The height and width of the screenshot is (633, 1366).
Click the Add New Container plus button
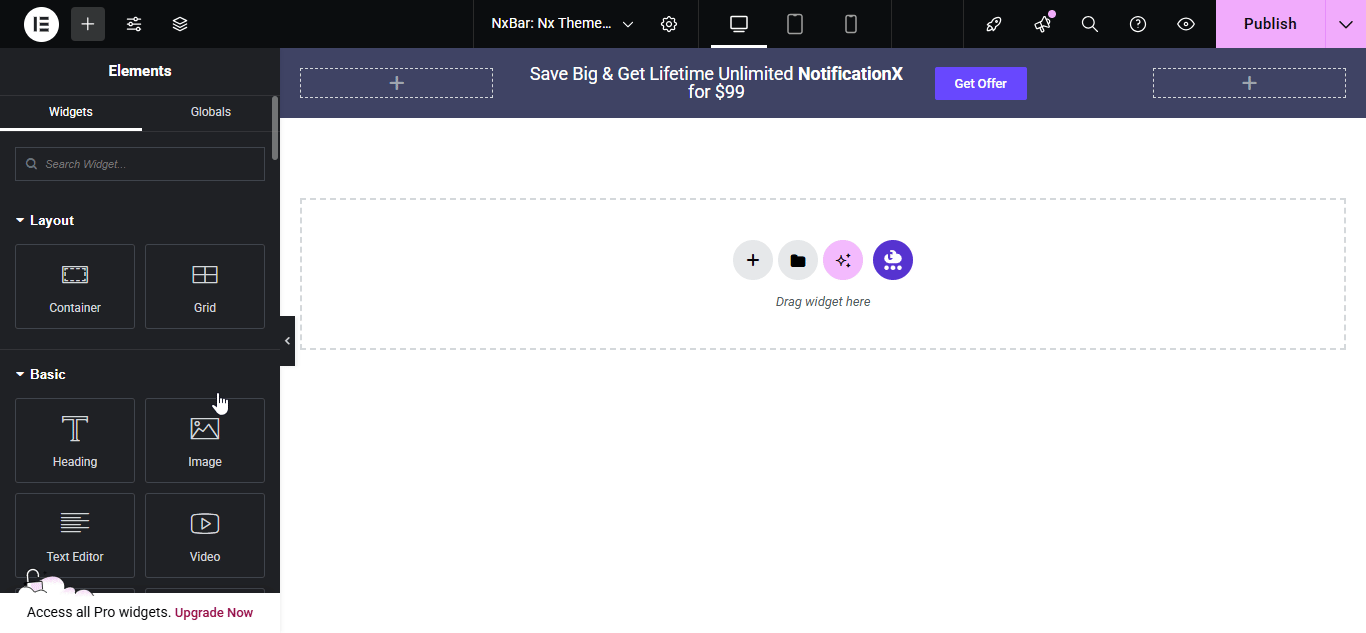[753, 260]
